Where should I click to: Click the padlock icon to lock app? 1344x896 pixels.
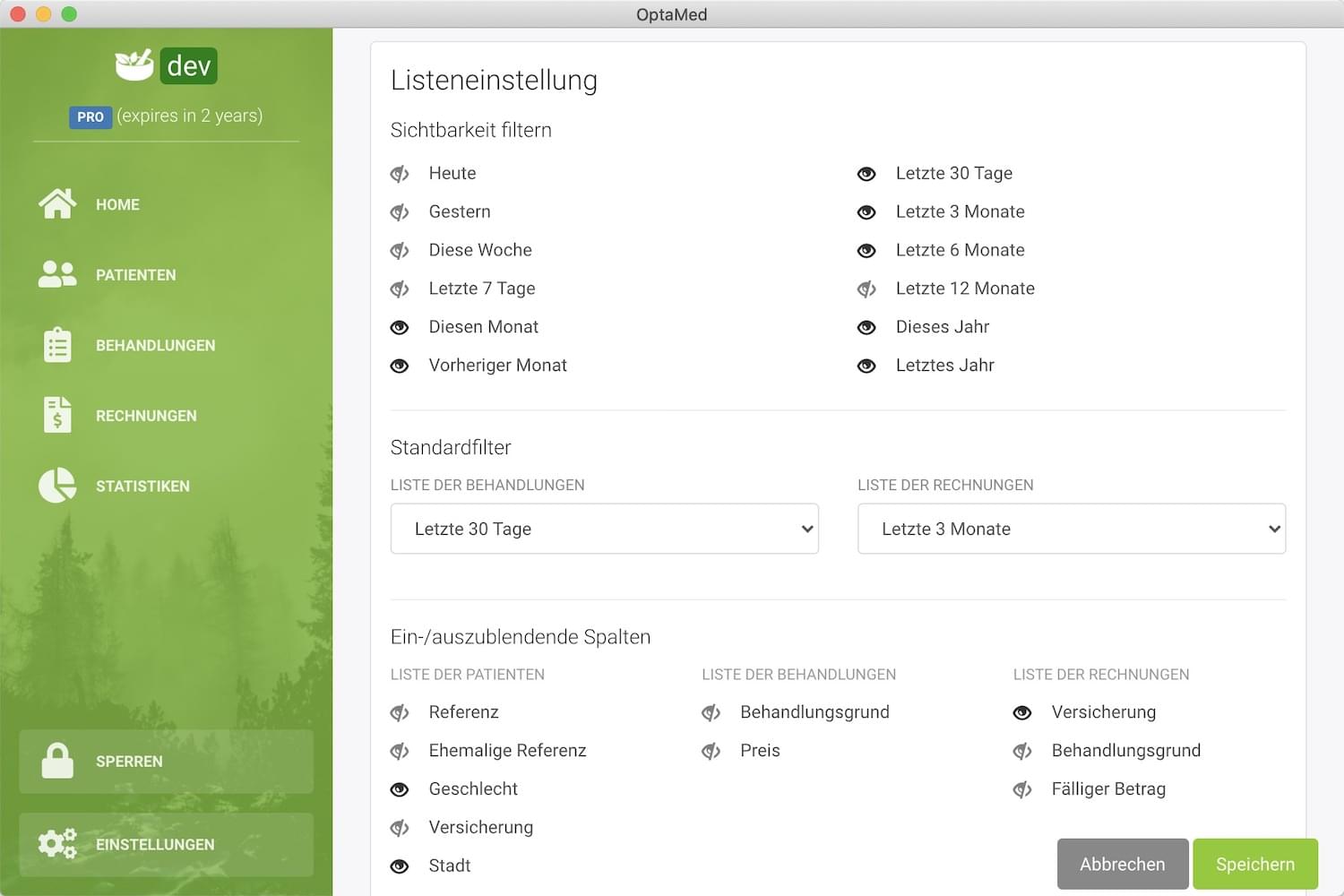click(57, 761)
